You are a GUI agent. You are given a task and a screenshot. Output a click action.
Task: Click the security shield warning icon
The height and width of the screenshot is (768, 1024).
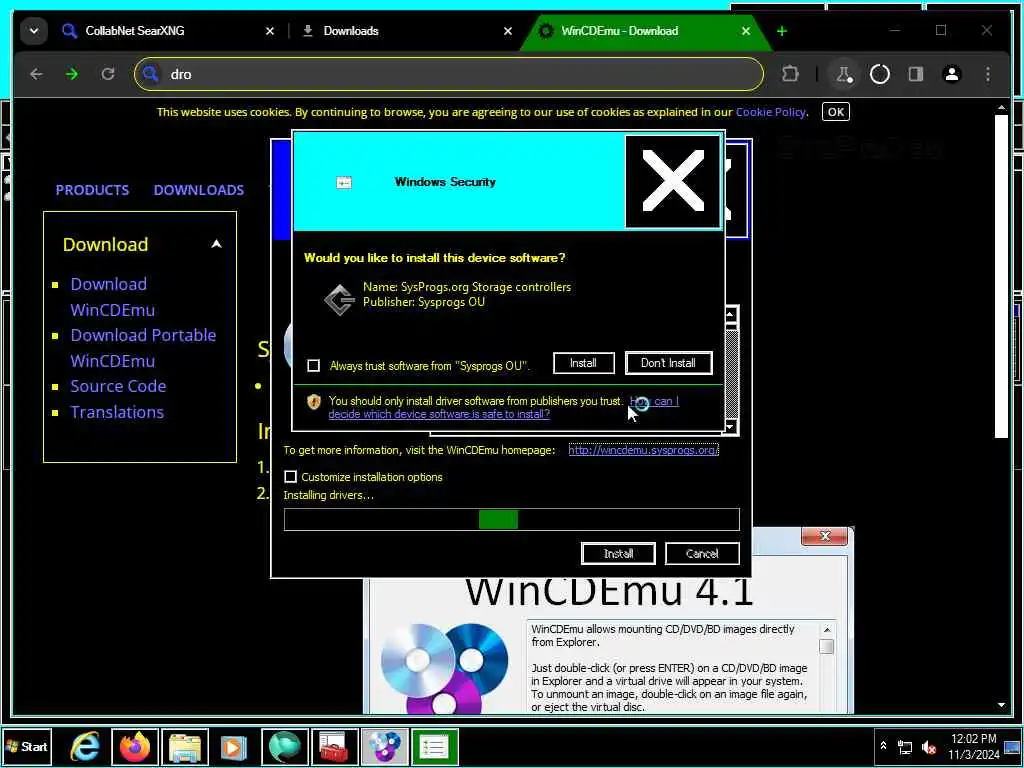(x=314, y=402)
